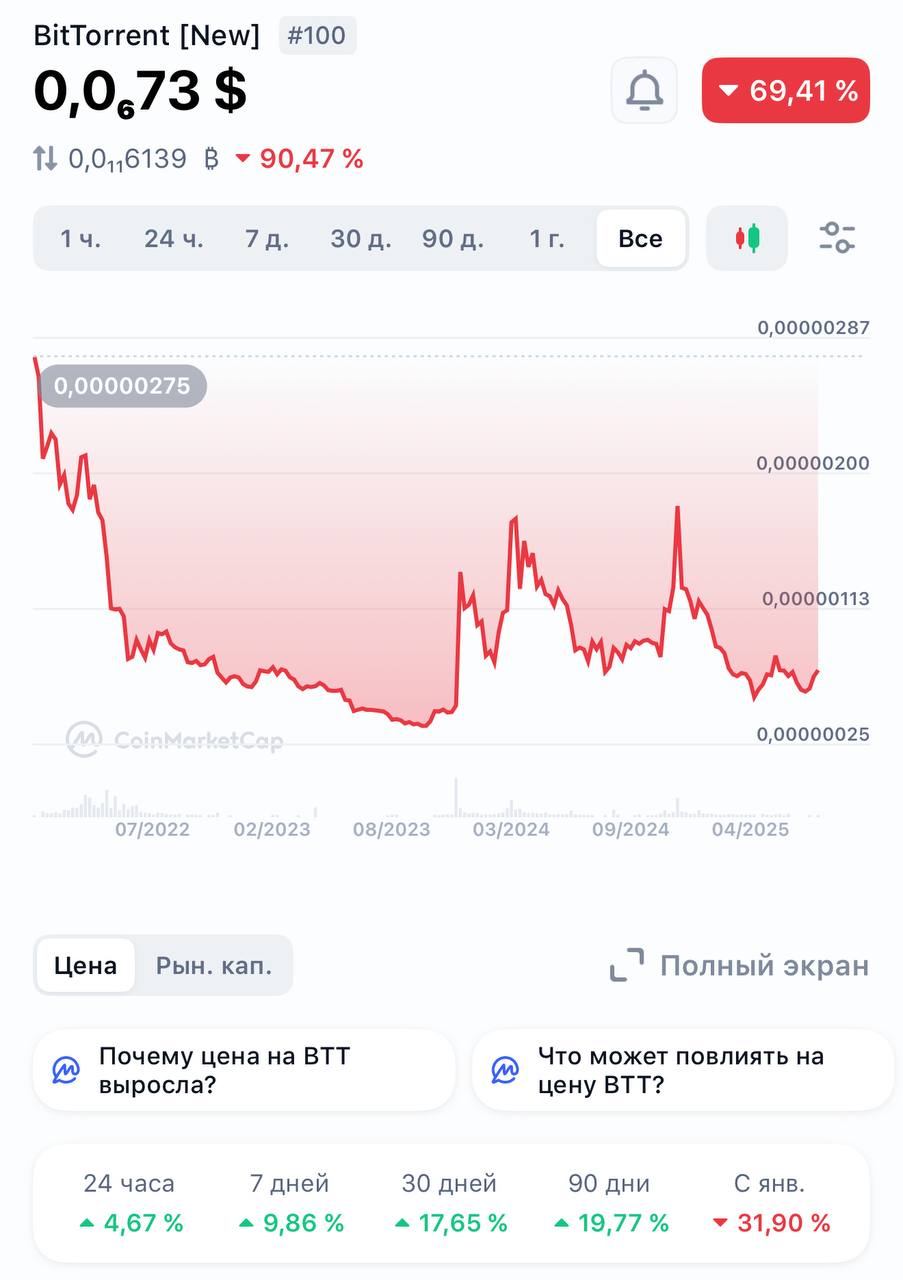
Task: Toggle the red 69,41 % change badge
Action: click(786, 91)
